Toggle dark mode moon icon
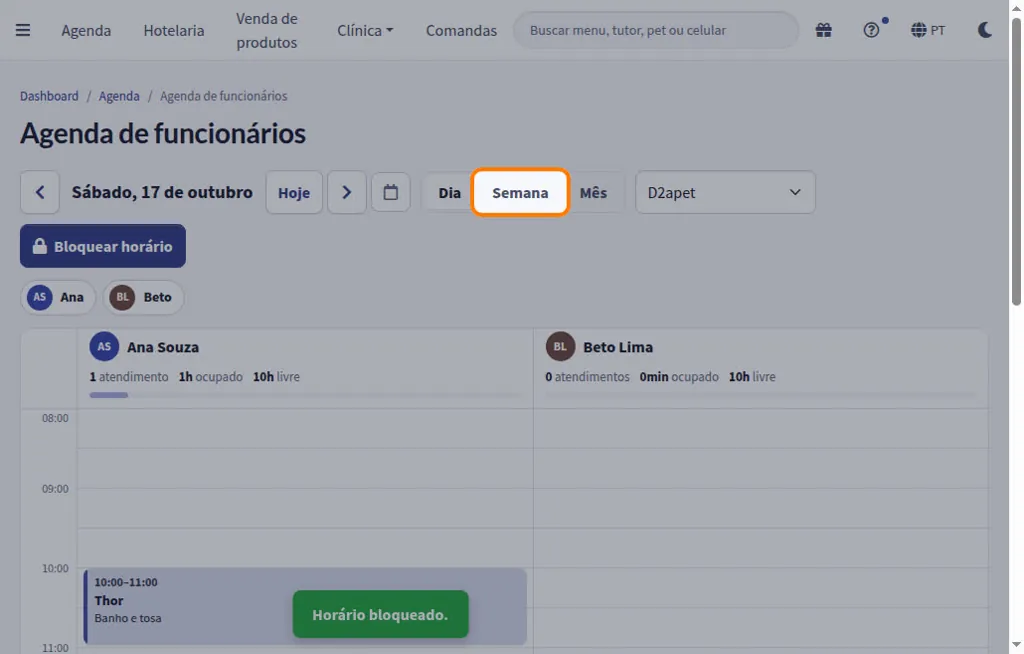The height and width of the screenshot is (654, 1024). (x=985, y=30)
